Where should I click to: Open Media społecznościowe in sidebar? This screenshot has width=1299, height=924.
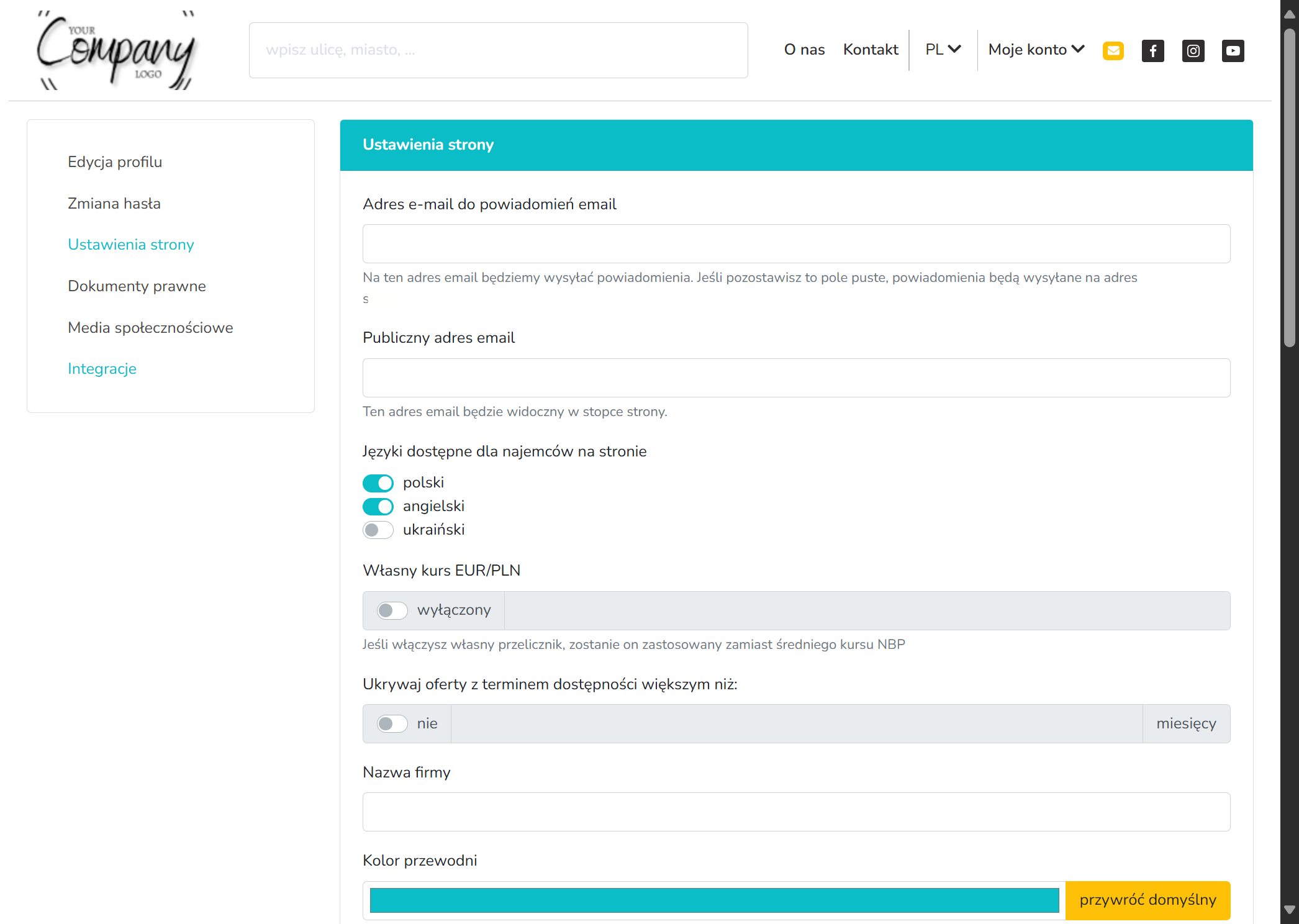tap(150, 328)
